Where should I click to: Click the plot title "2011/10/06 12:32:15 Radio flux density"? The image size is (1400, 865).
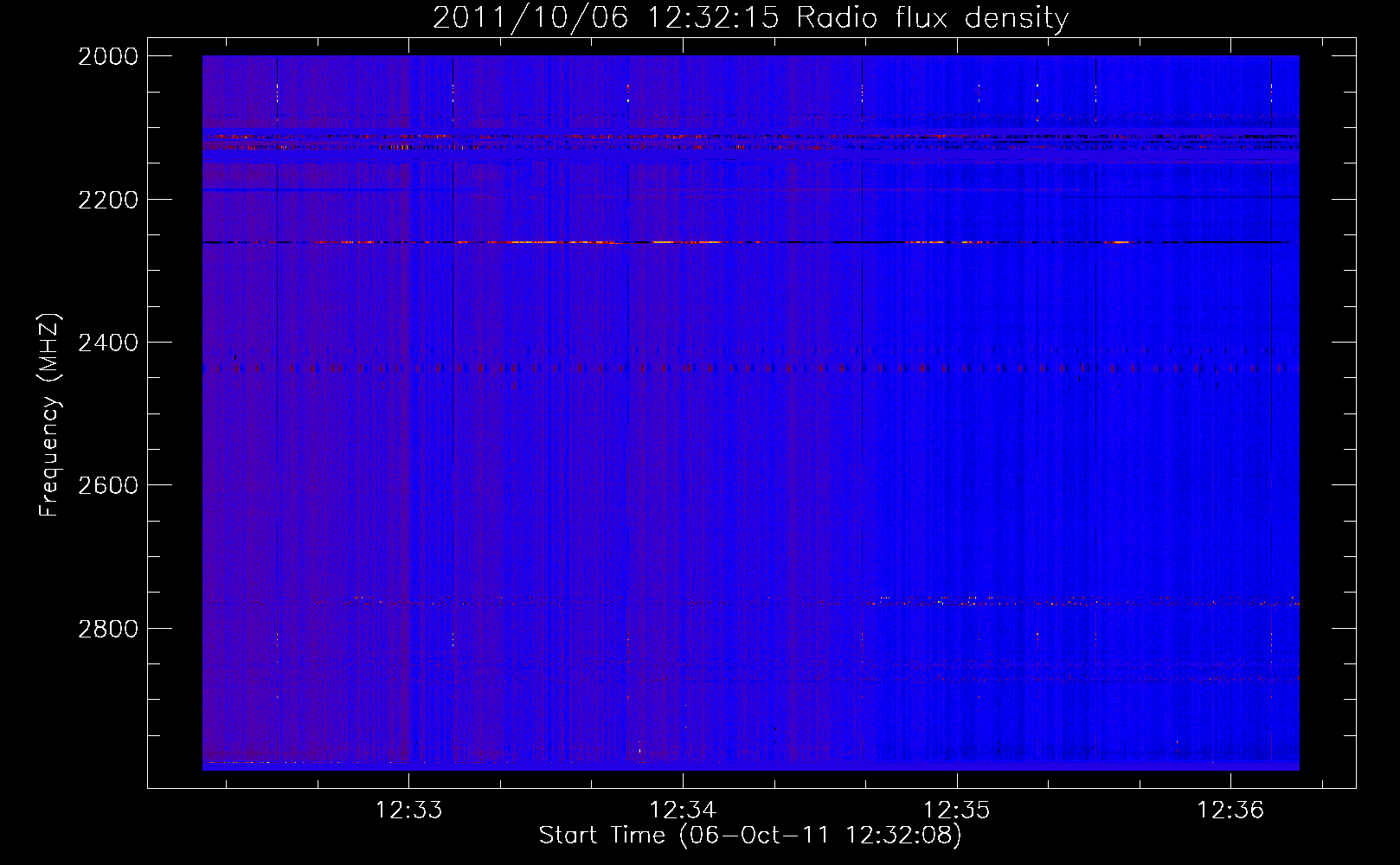(750, 17)
